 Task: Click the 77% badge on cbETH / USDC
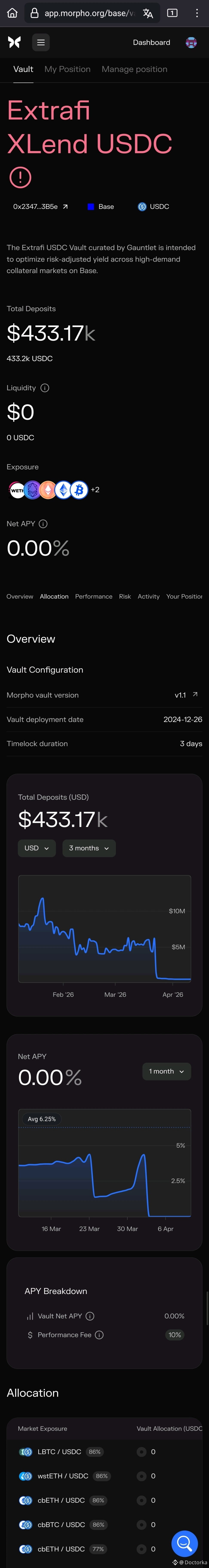point(98,1549)
